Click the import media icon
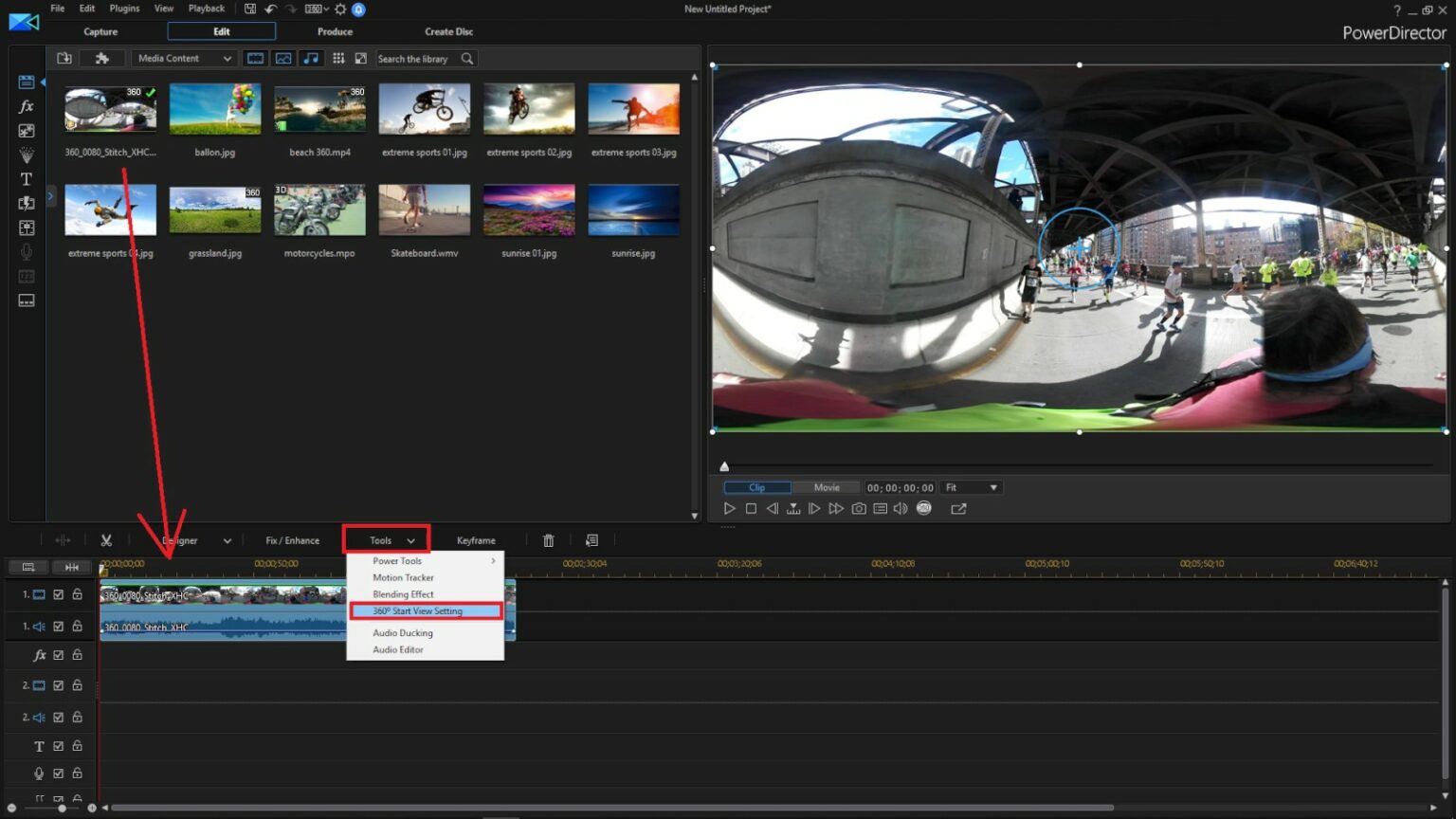This screenshot has height=819, width=1456. tap(64, 59)
